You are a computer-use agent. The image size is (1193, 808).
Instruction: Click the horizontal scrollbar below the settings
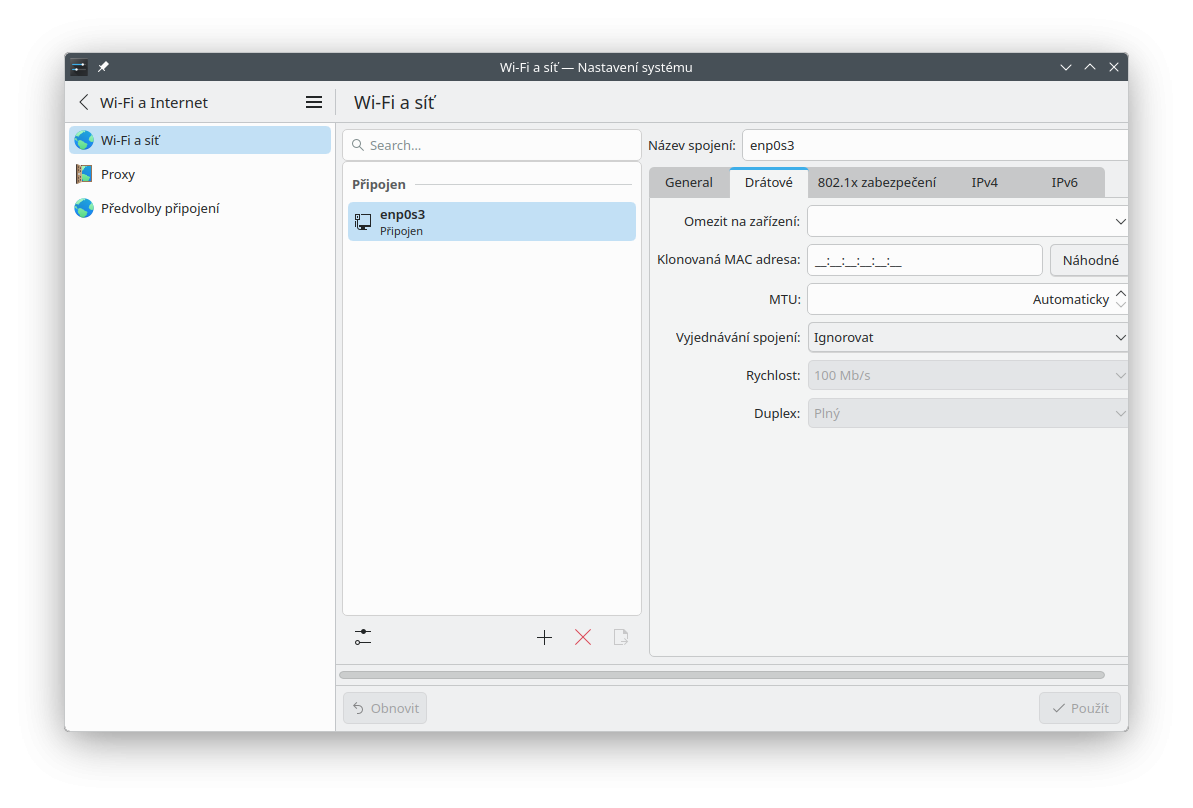click(x=722, y=675)
